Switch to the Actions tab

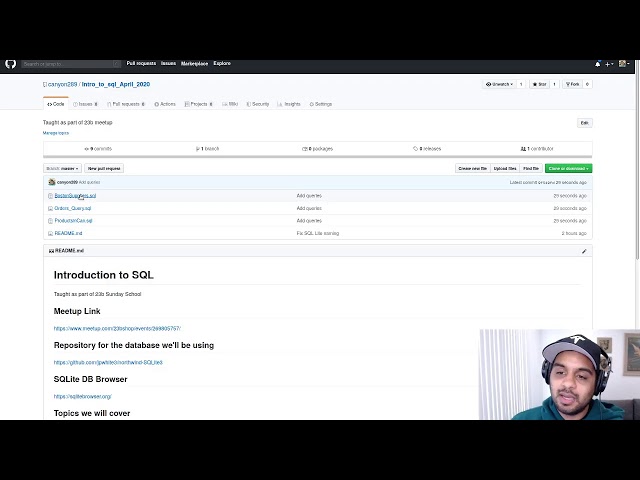[x=165, y=104]
